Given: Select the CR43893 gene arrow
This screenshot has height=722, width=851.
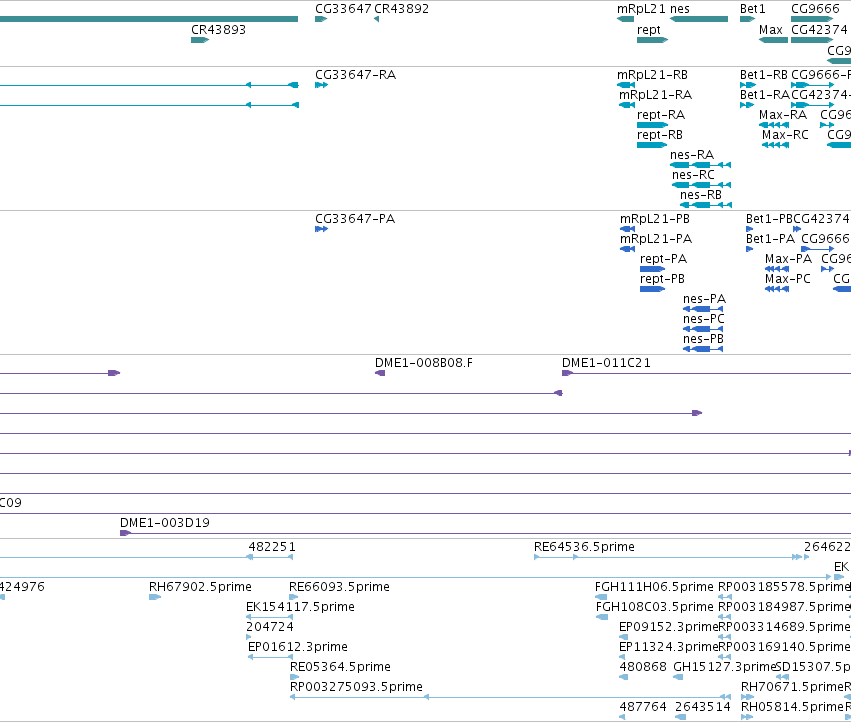Looking at the screenshot, I should pyautogui.click(x=200, y=40).
